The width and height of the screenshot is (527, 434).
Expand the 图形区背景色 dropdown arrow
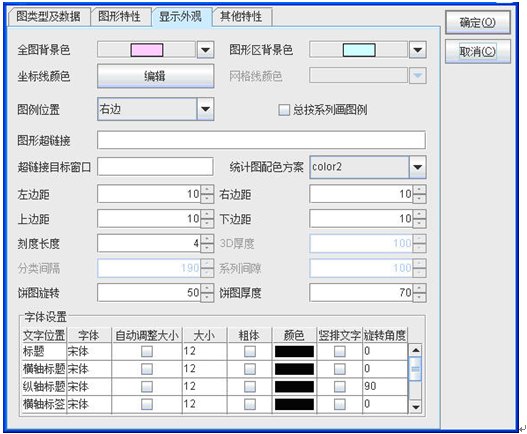tap(417, 50)
